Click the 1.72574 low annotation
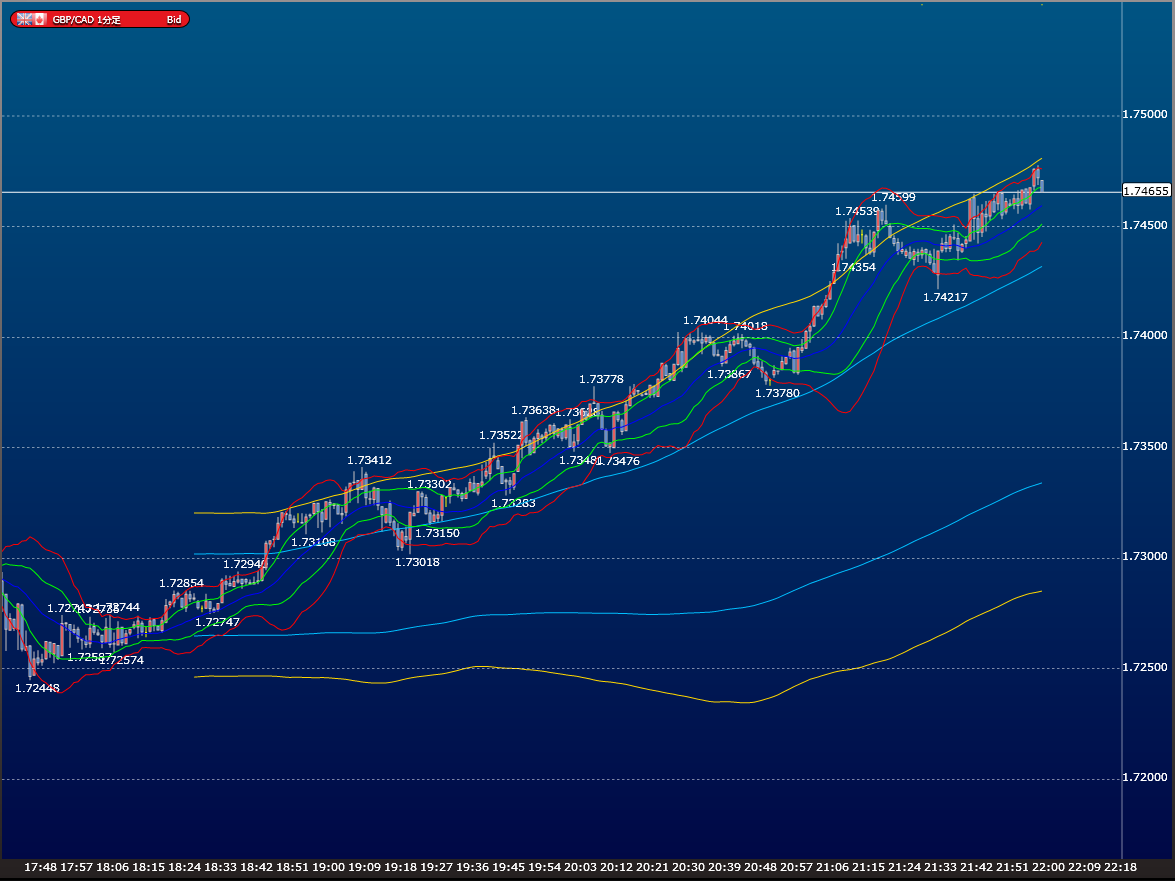This screenshot has width=1175, height=881. pyautogui.click(x=121, y=661)
